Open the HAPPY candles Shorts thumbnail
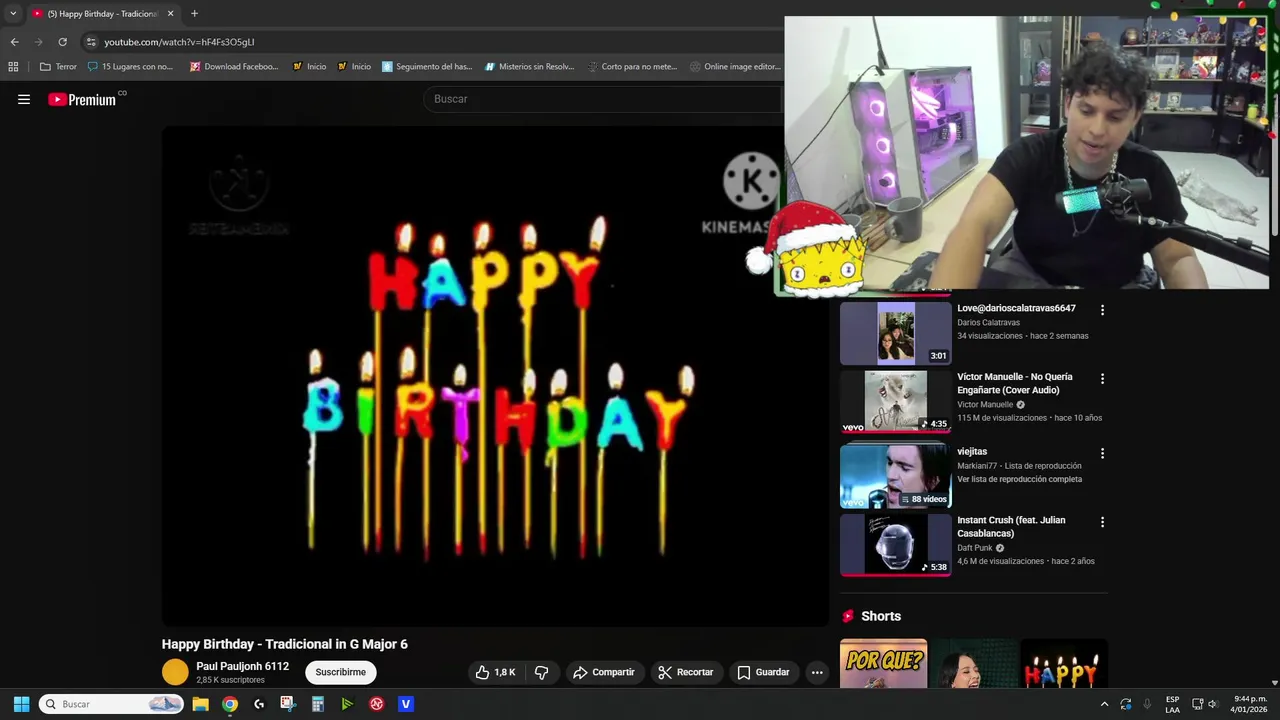 pyautogui.click(x=1064, y=663)
